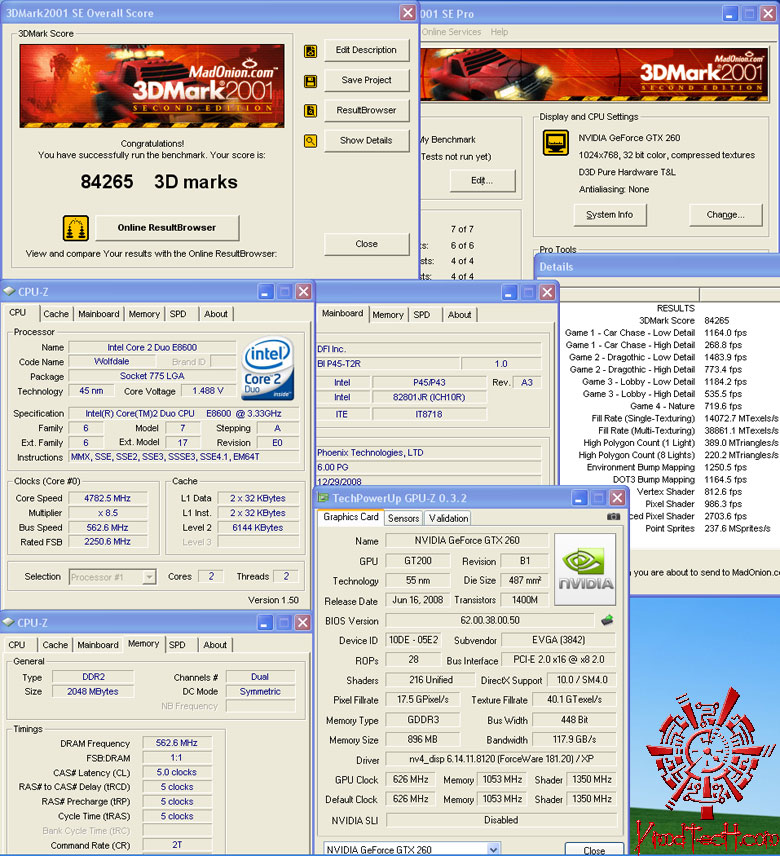Click the Edit Description icon
Image resolution: width=780 pixels, height=856 pixels.
pos(310,51)
